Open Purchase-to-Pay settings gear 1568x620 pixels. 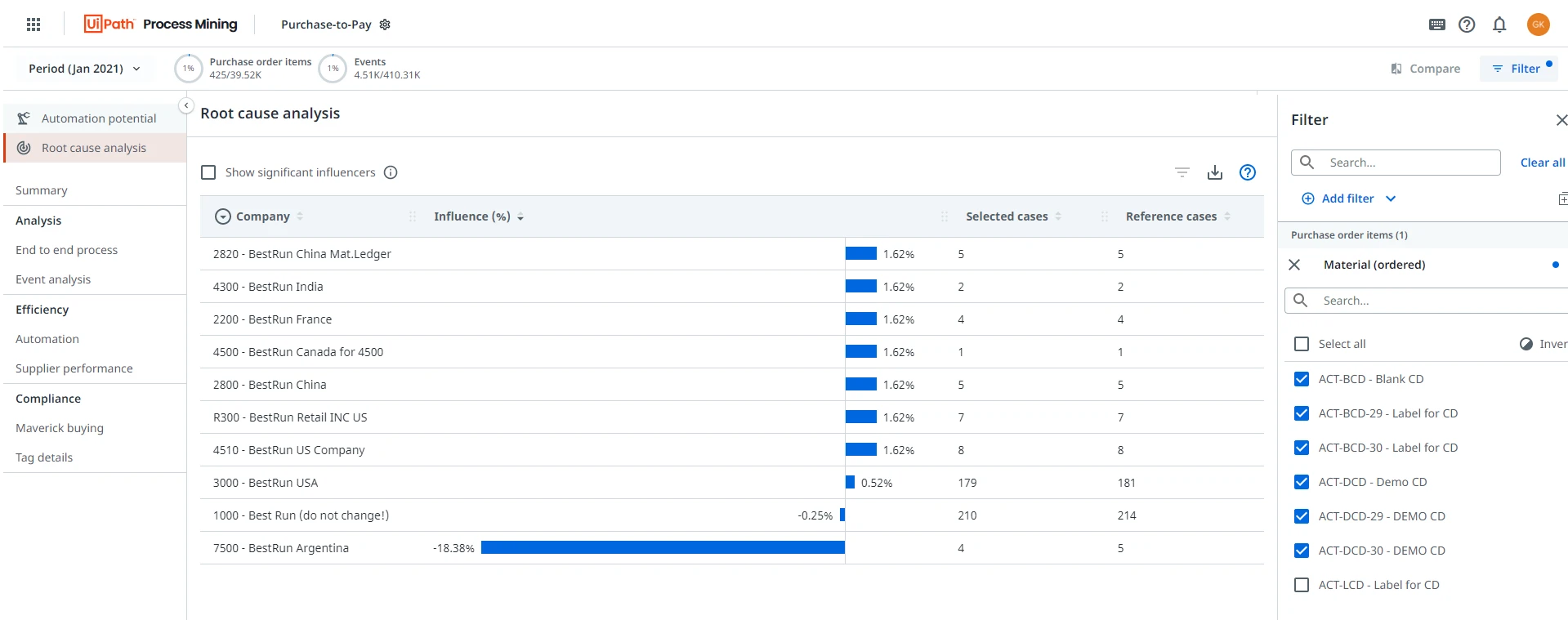[x=386, y=25]
